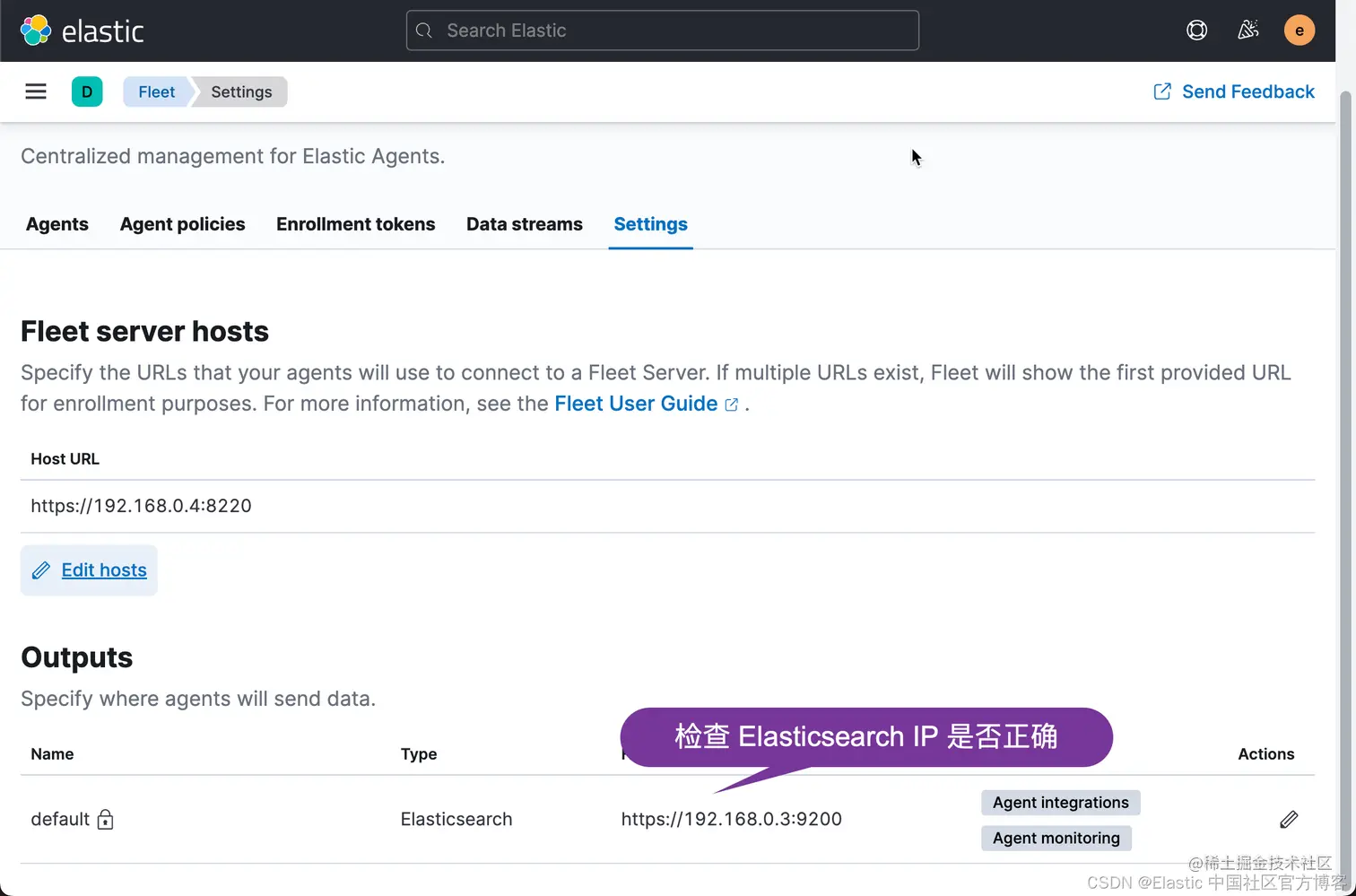Click the host URL https://192.168.0.4:8220
1356x896 pixels.
point(141,506)
